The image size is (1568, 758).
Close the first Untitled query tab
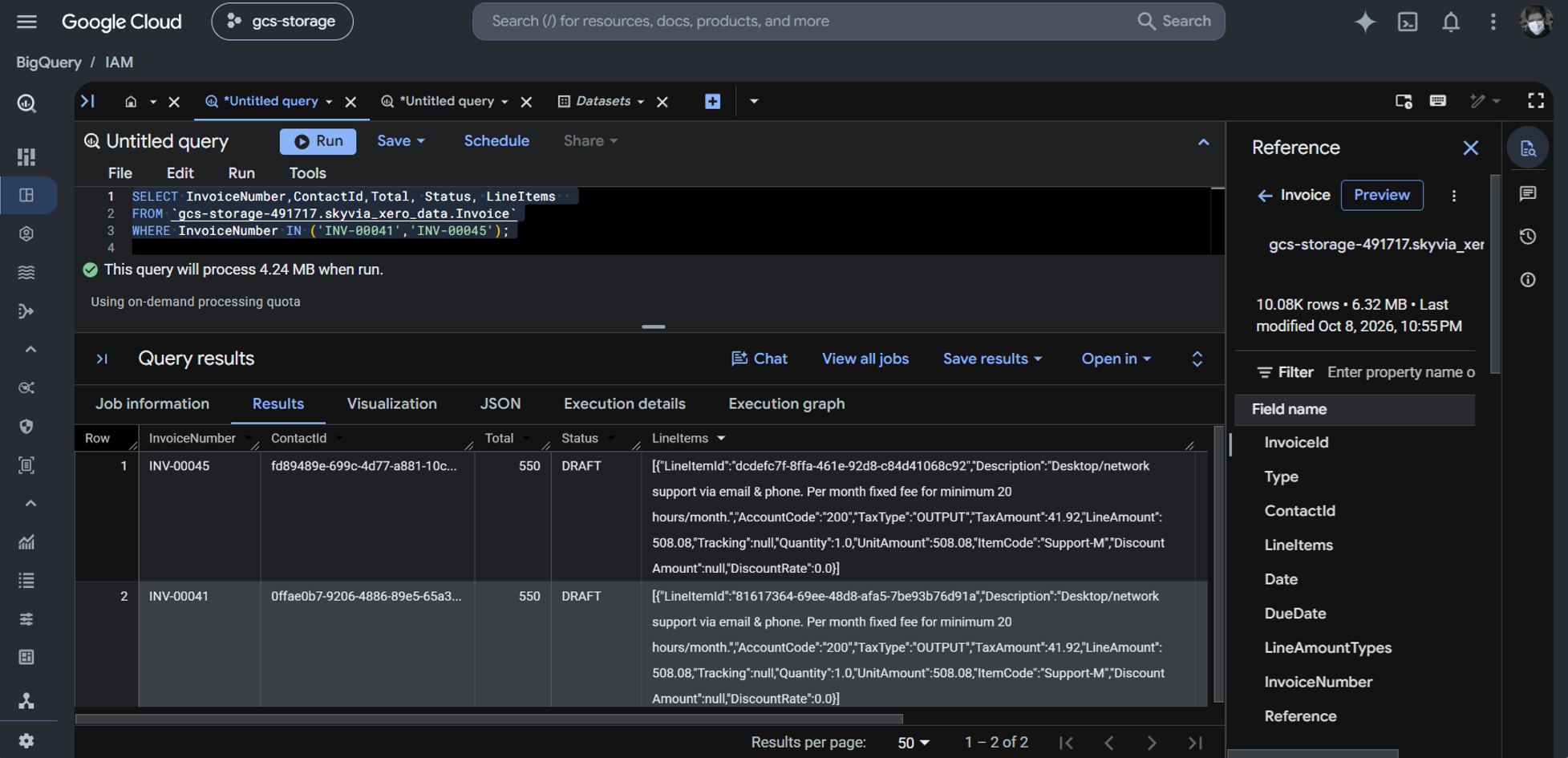point(350,102)
